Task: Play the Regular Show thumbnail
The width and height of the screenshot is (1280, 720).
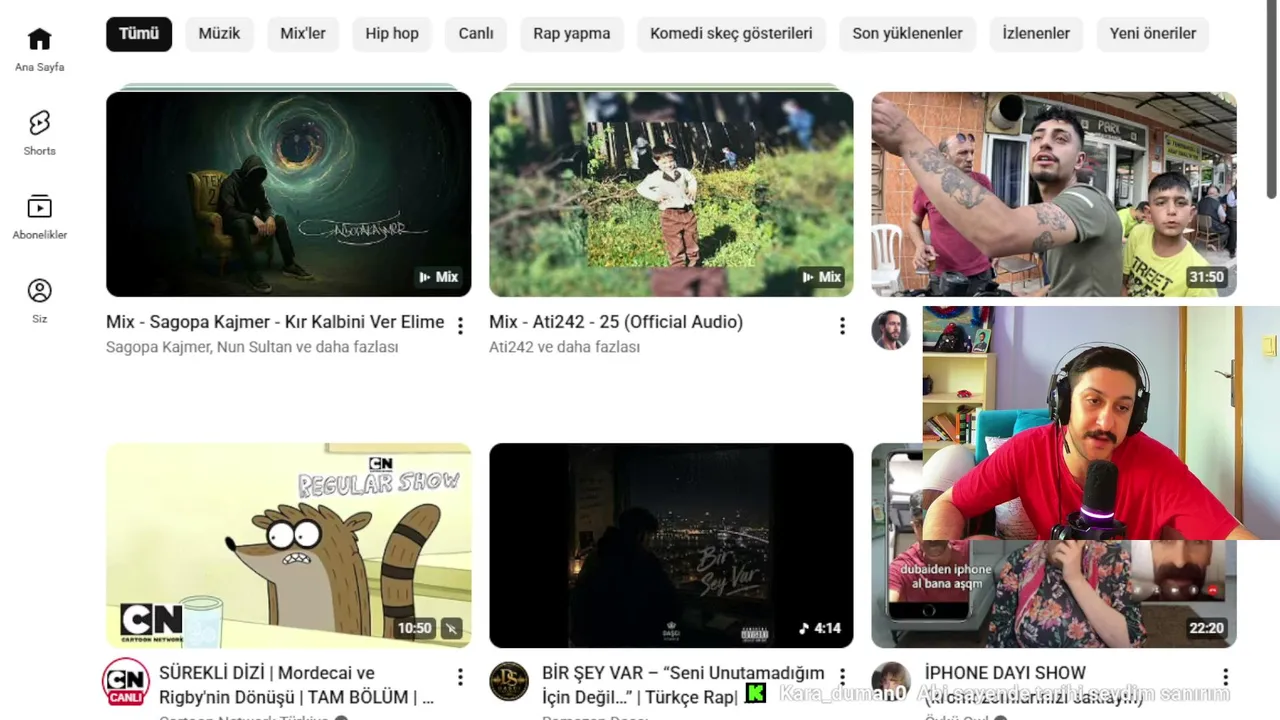Action: click(x=288, y=546)
